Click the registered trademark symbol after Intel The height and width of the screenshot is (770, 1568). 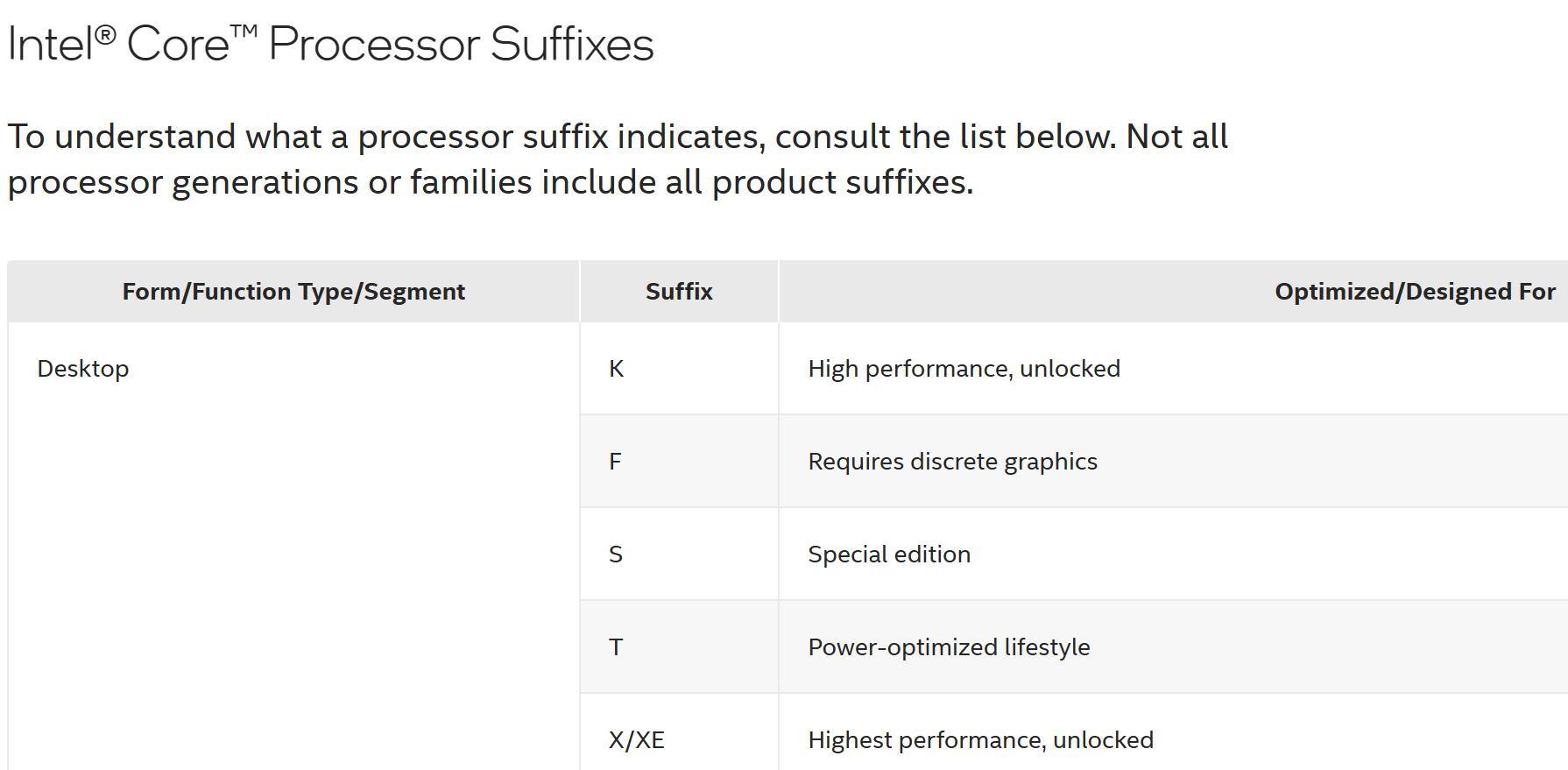105,36
